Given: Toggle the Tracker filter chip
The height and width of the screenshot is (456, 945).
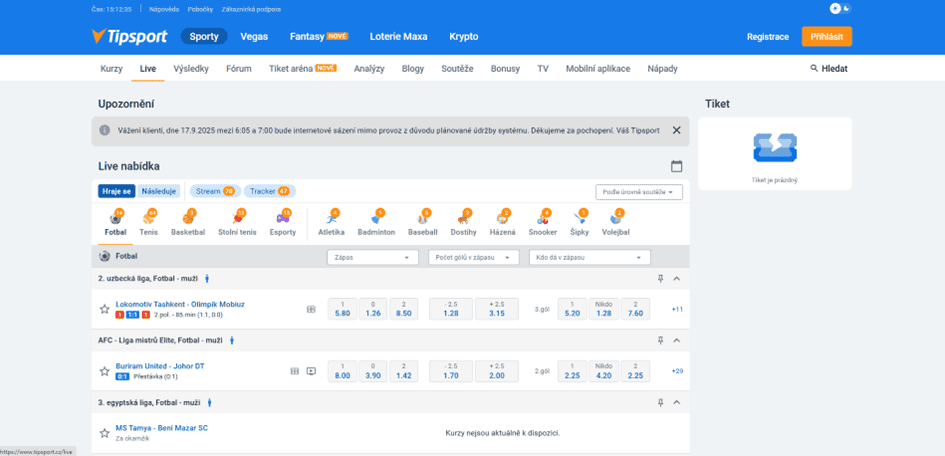Looking at the screenshot, I should (x=269, y=191).
